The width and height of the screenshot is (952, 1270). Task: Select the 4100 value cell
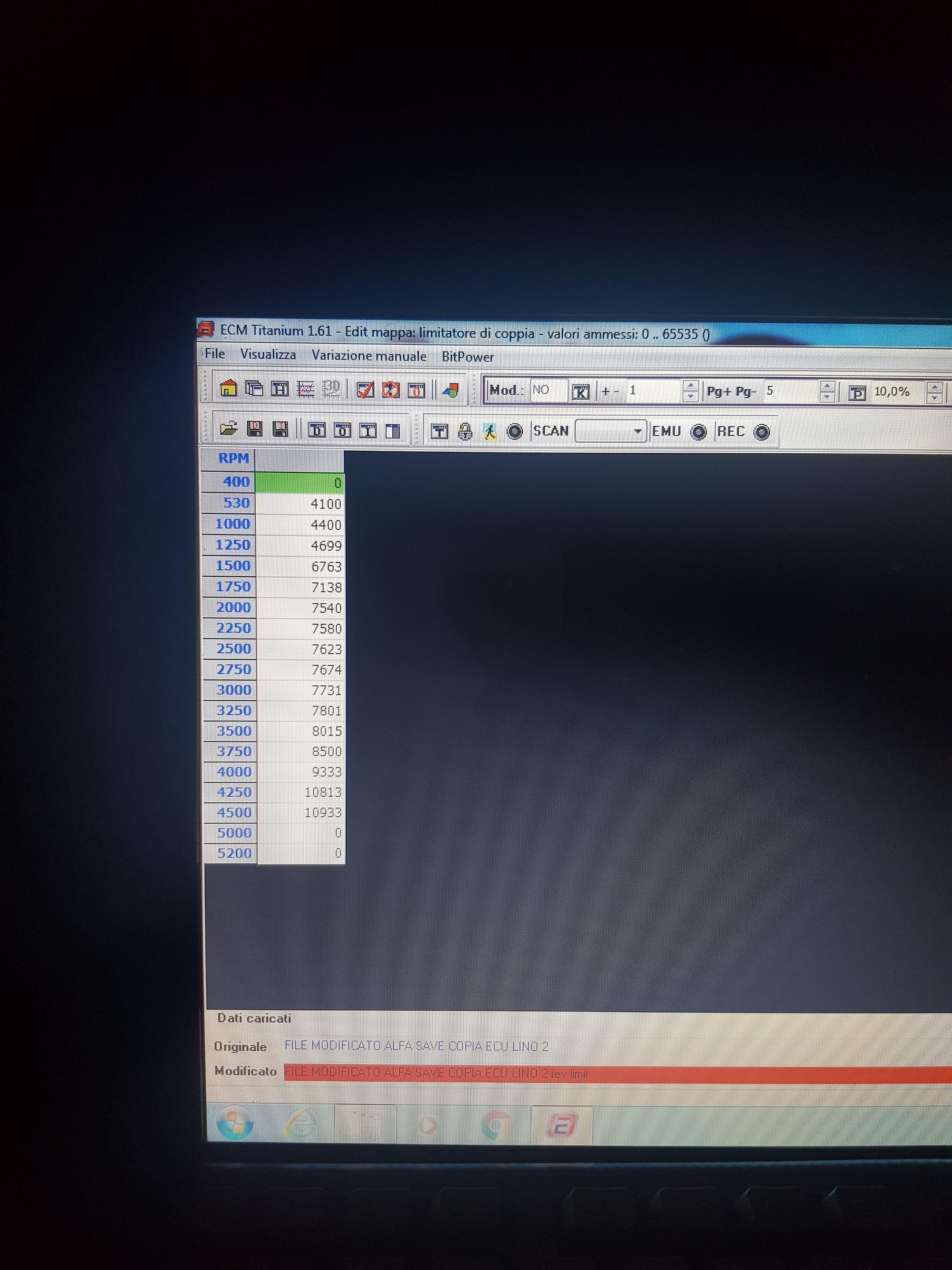300,504
